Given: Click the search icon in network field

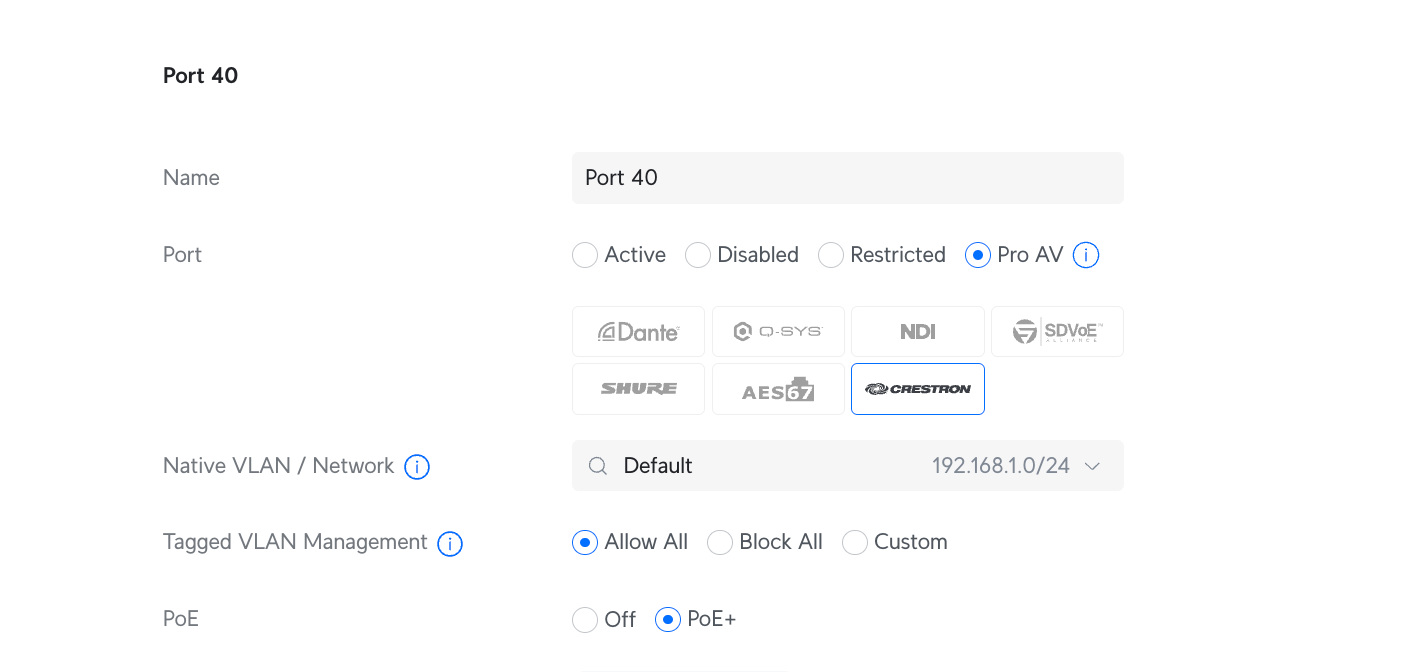Looking at the screenshot, I should [x=598, y=466].
